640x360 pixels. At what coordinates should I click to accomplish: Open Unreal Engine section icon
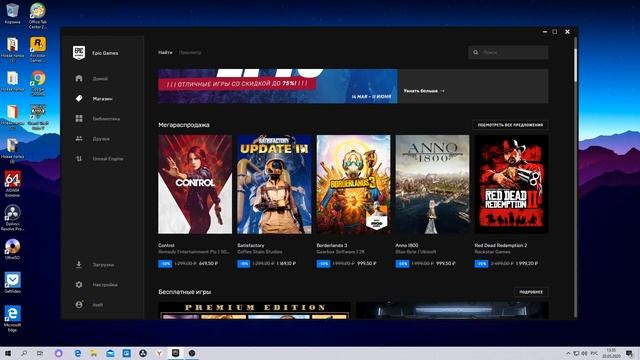pos(79,158)
